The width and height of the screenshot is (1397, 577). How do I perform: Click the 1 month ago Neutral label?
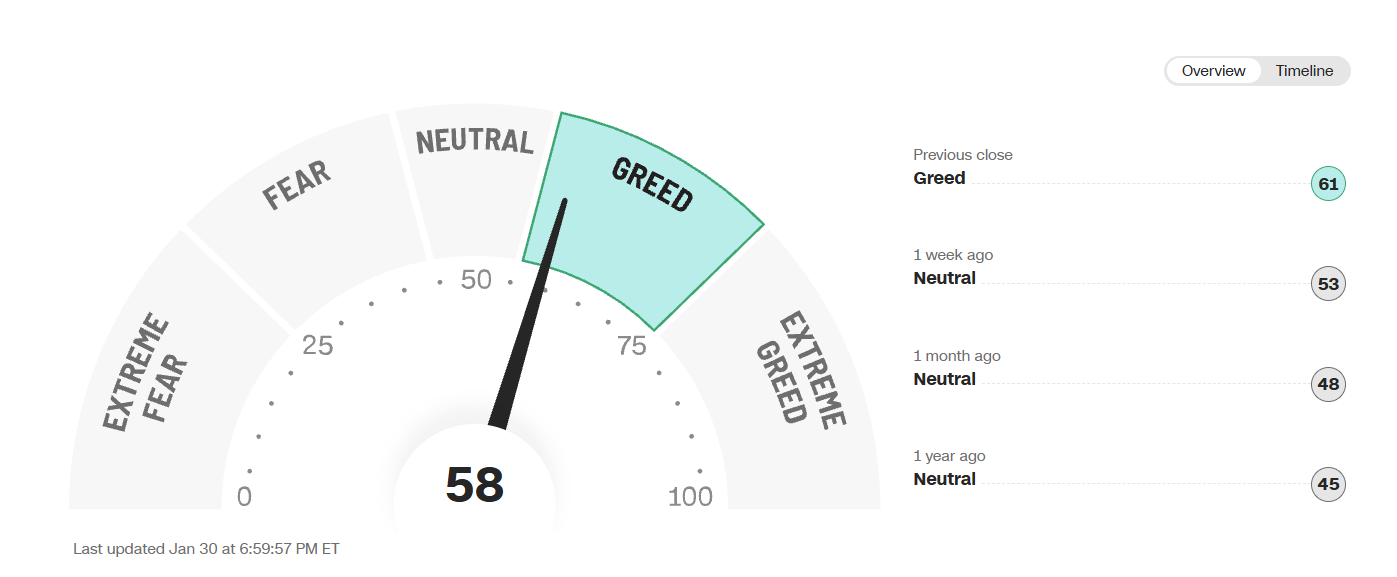coord(944,379)
